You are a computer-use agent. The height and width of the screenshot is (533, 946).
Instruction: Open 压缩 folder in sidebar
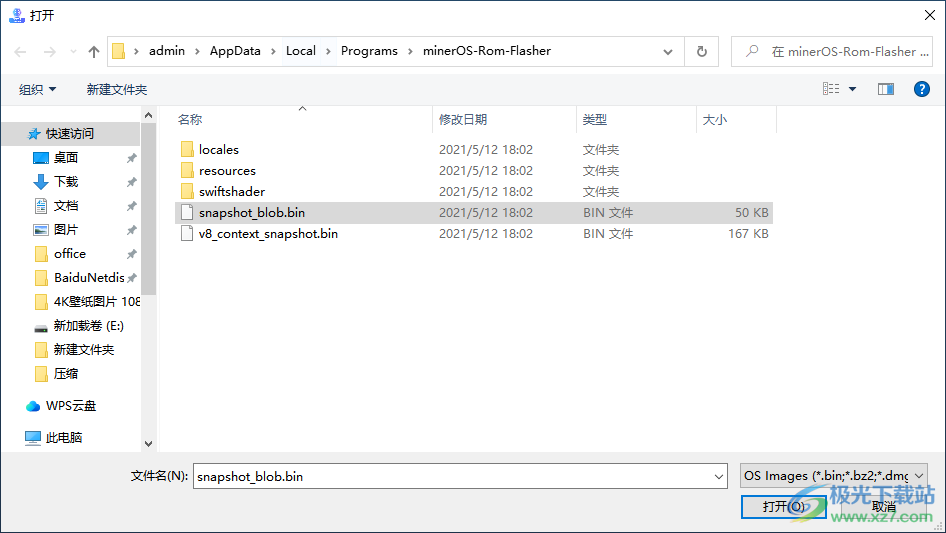point(66,374)
